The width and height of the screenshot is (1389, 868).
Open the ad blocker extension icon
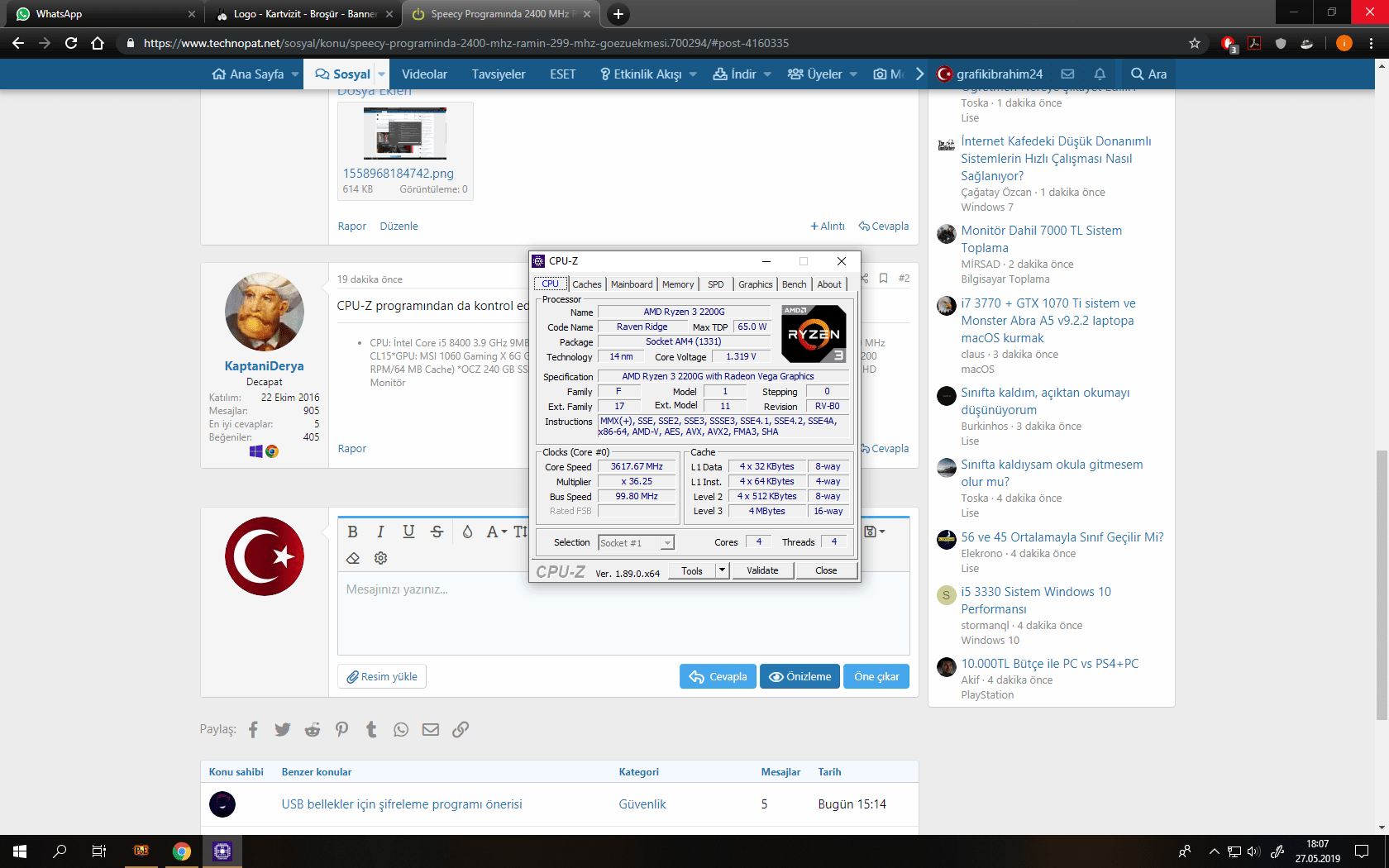pos(1229,43)
